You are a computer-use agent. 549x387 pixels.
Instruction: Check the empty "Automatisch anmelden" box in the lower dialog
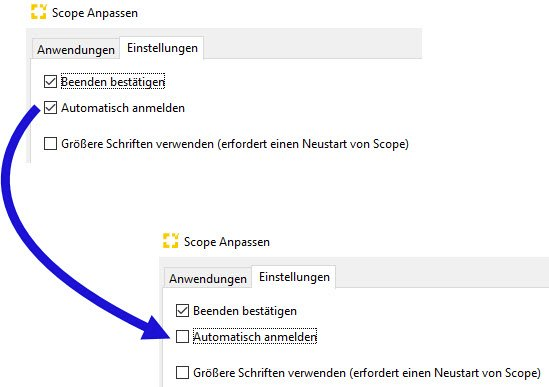click(x=182, y=337)
